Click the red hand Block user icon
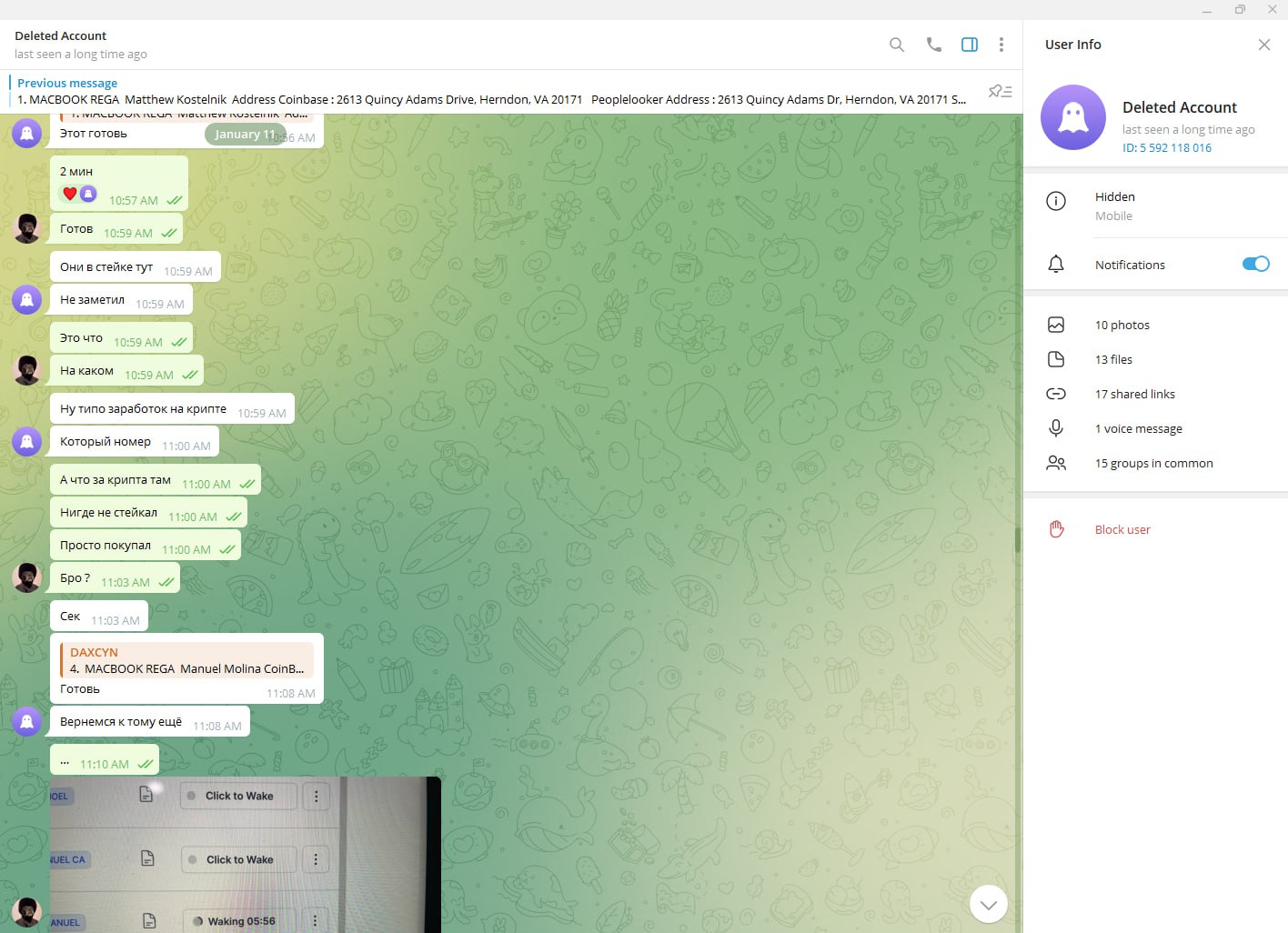The image size is (1288, 933). tap(1056, 529)
